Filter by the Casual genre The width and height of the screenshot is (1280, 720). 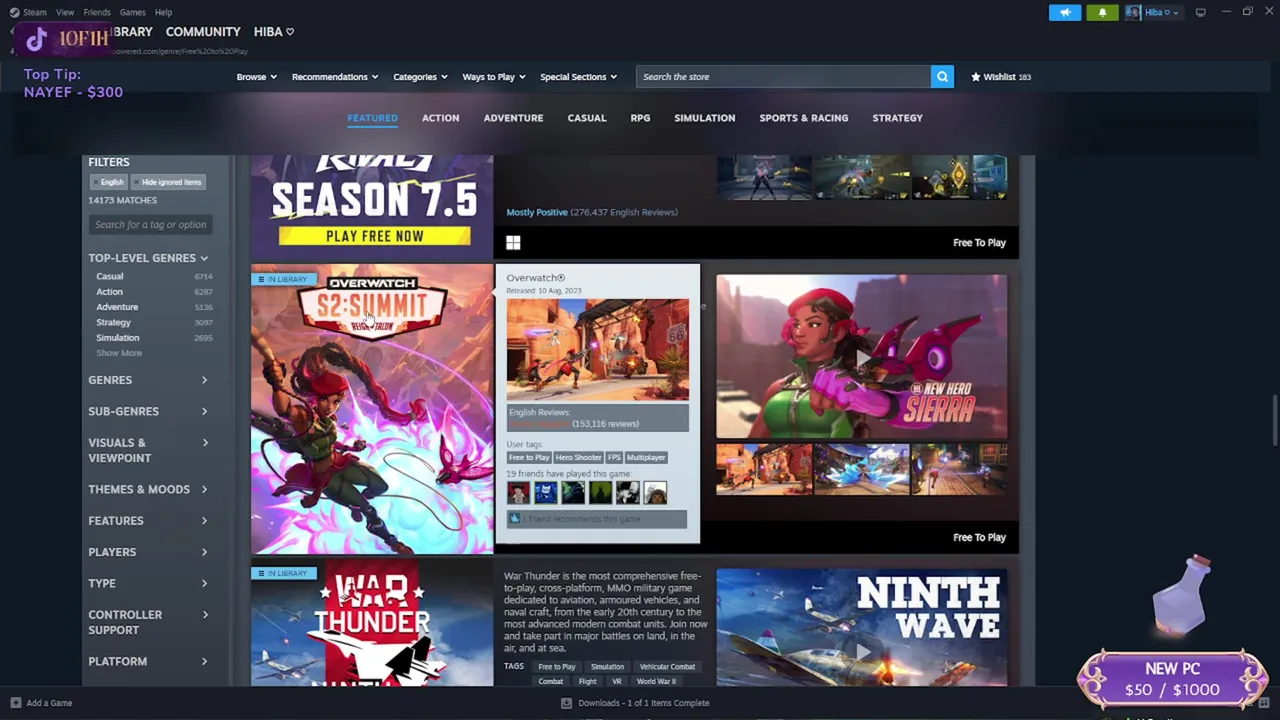pos(110,277)
